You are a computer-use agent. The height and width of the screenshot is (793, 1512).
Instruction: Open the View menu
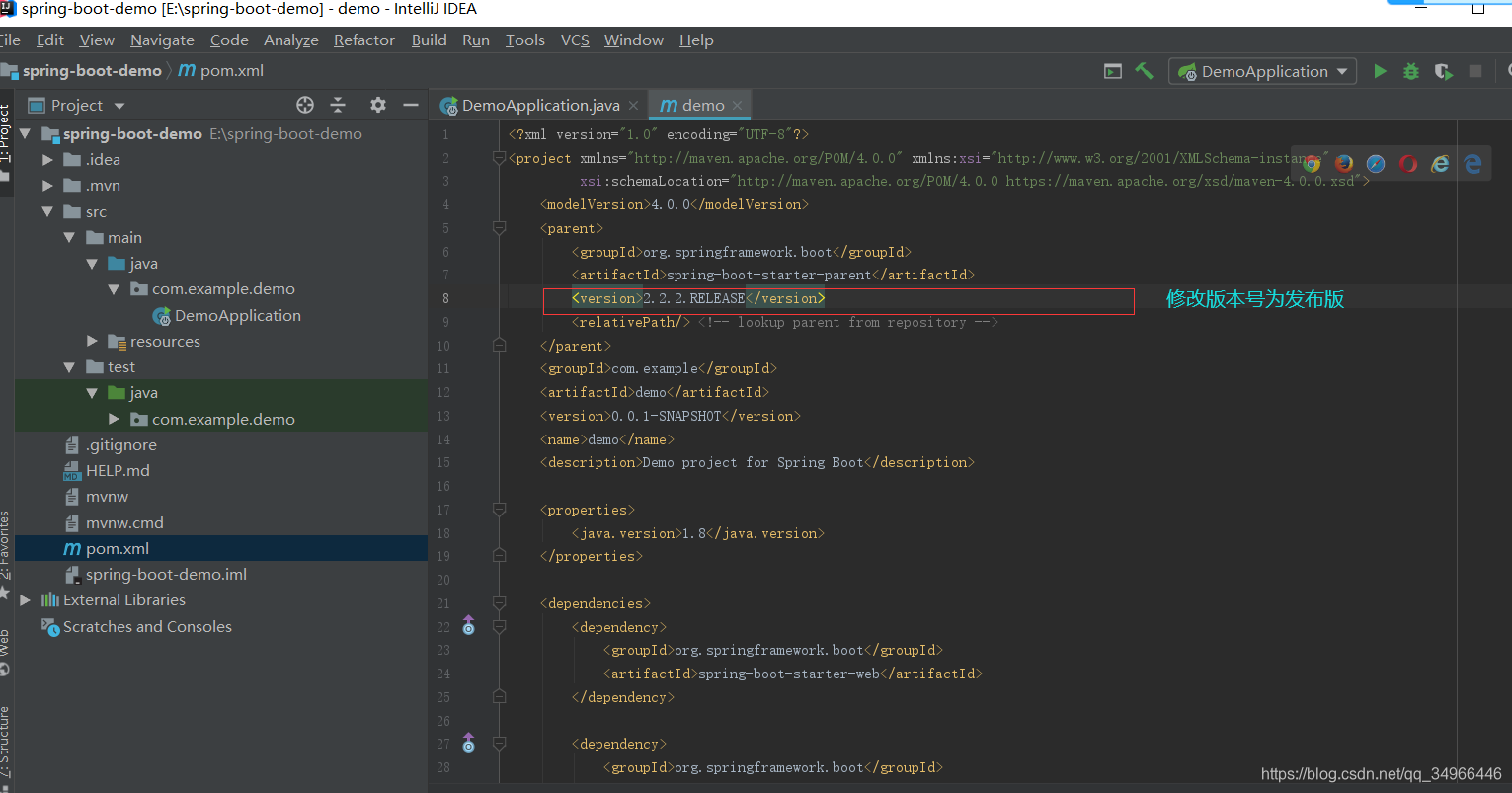tap(97, 40)
